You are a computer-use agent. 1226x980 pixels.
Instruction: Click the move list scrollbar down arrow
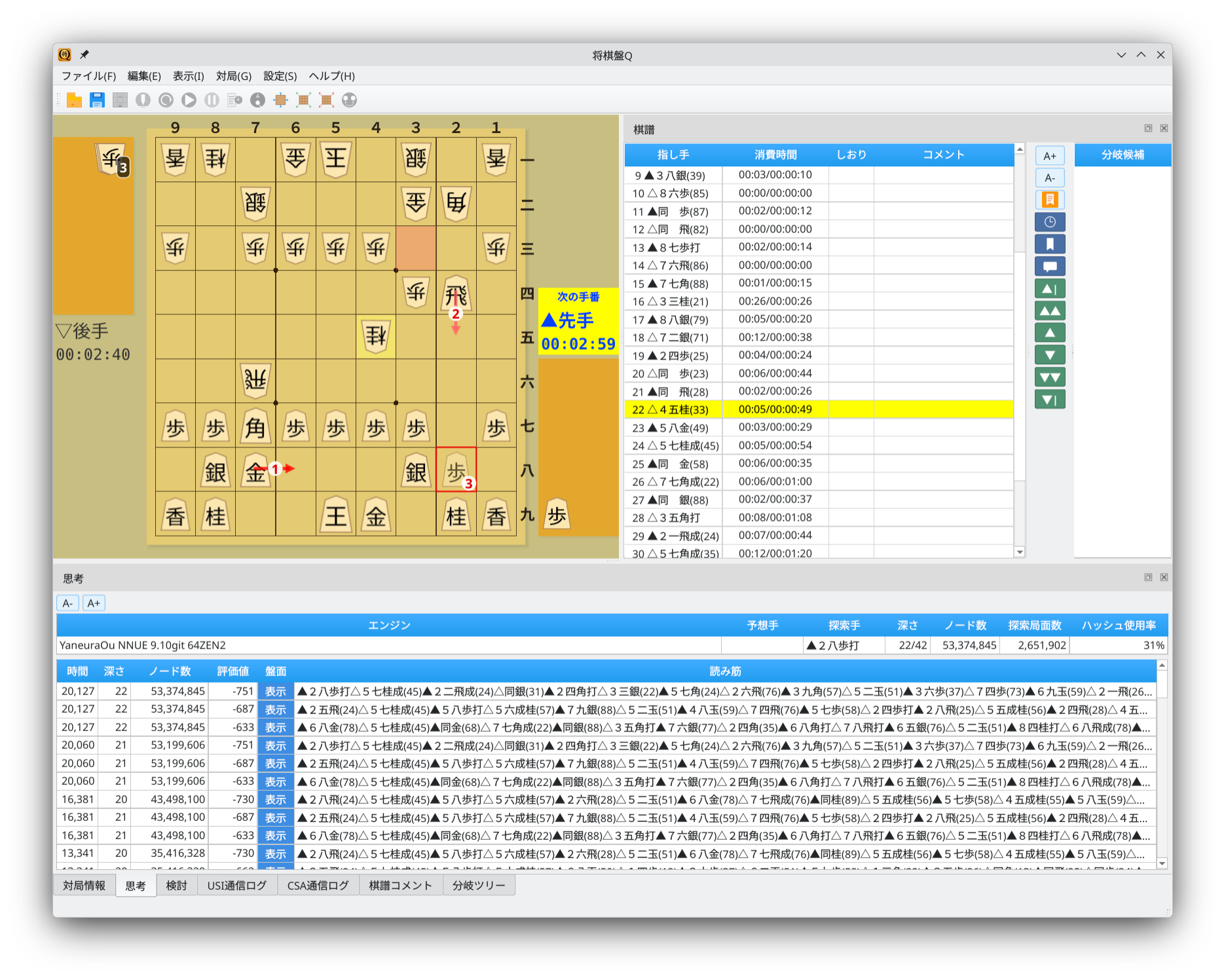1019,552
